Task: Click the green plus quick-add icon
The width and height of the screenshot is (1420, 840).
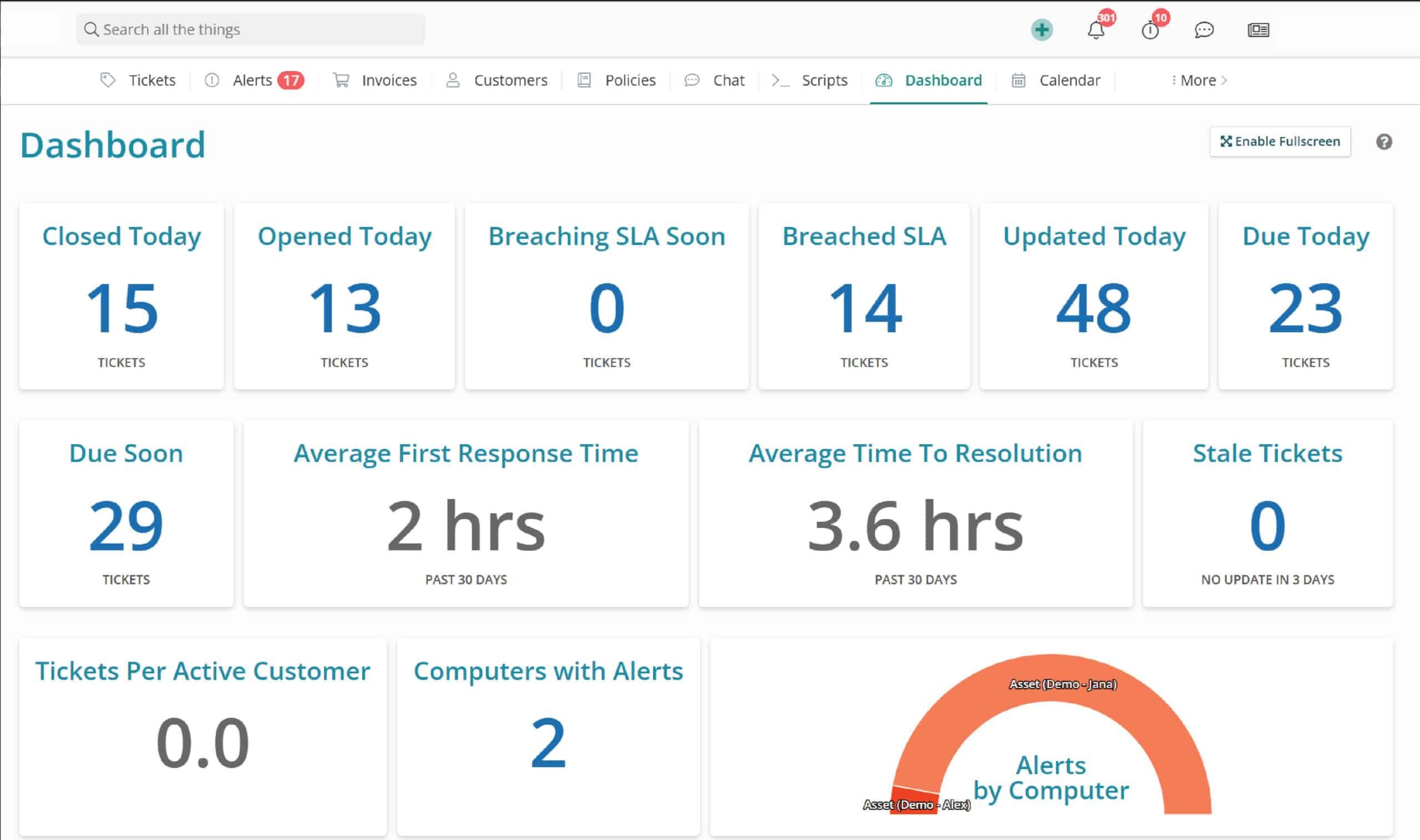Action: (1041, 29)
